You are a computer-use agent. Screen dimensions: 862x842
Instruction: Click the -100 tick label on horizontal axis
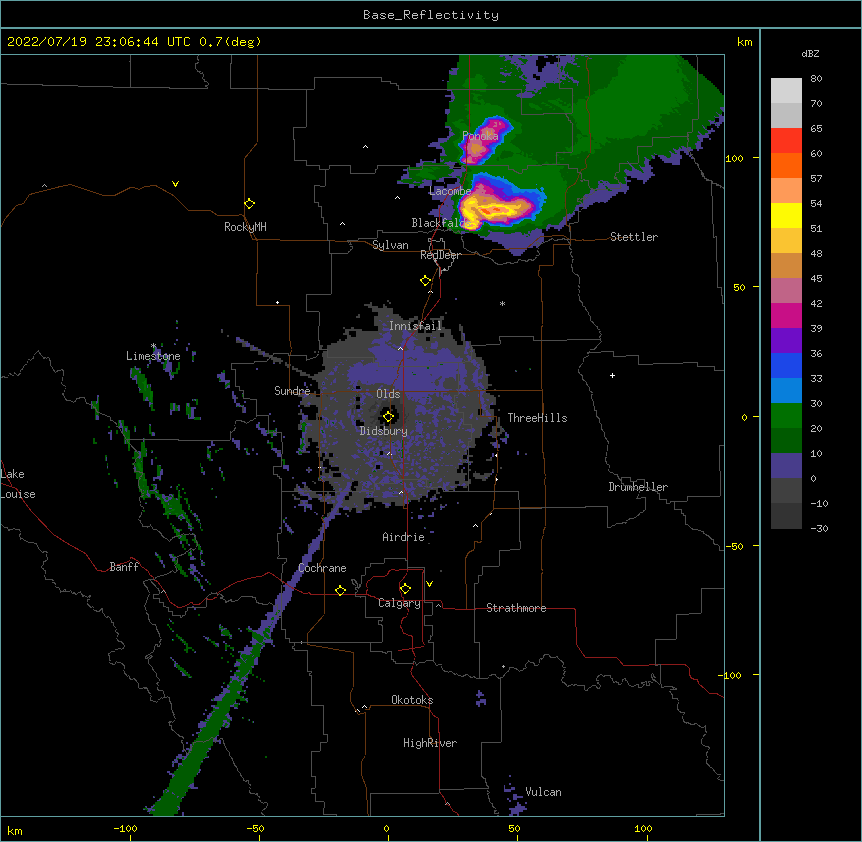(125, 828)
